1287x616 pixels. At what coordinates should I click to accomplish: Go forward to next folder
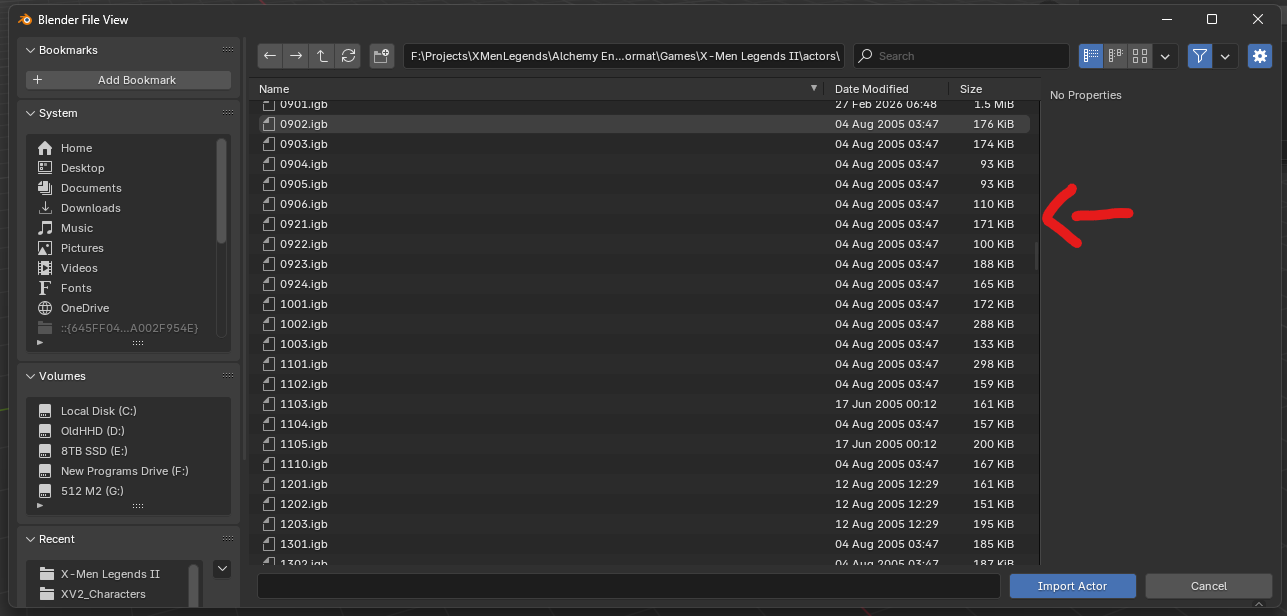coord(296,56)
